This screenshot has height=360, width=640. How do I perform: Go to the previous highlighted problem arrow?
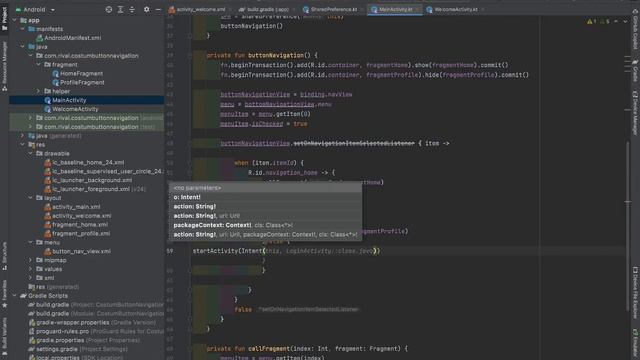click(616, 21)
